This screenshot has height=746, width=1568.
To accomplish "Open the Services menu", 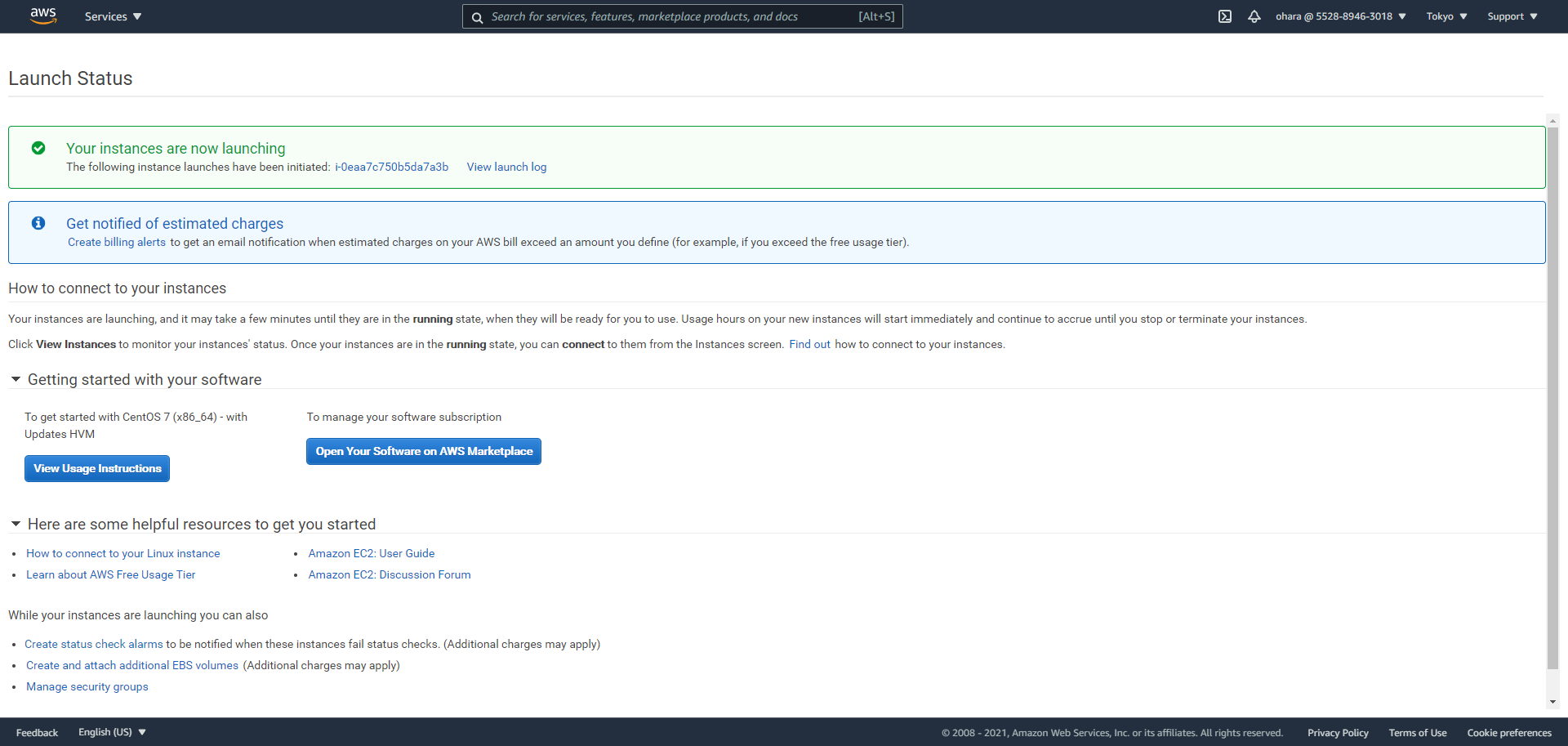I will point(113,16).
